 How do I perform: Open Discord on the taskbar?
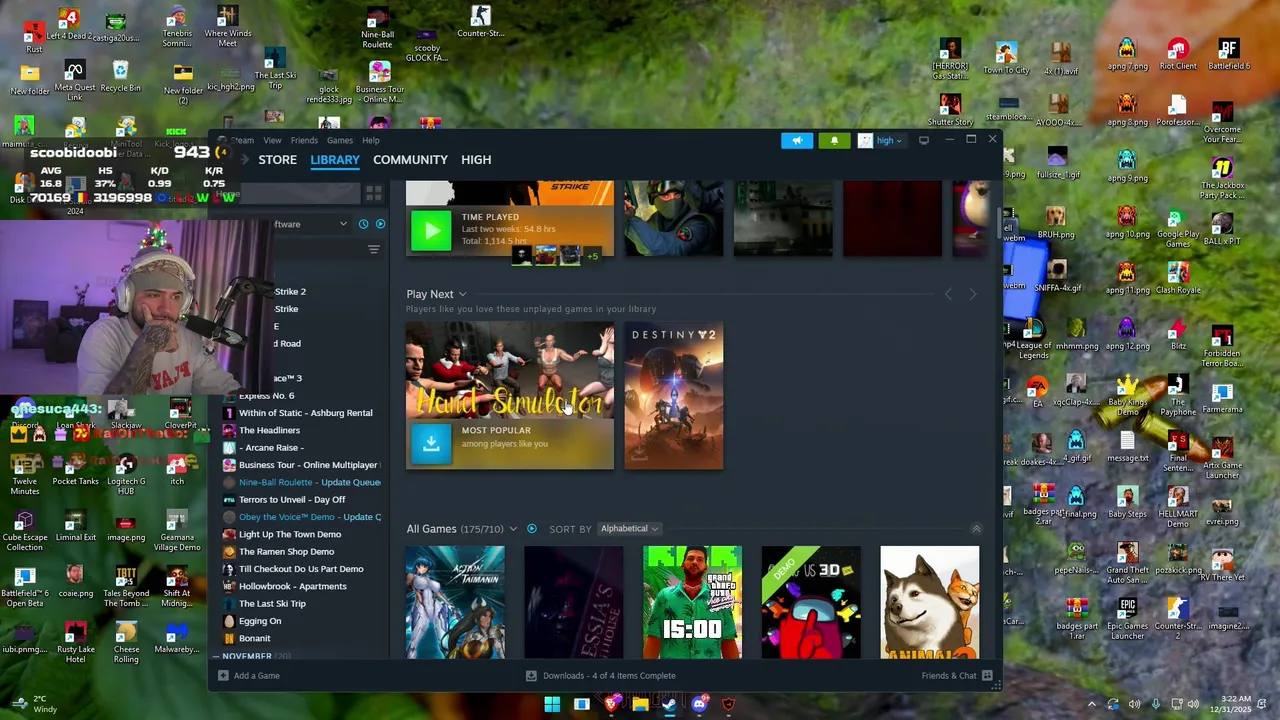(x=699, y=704)
